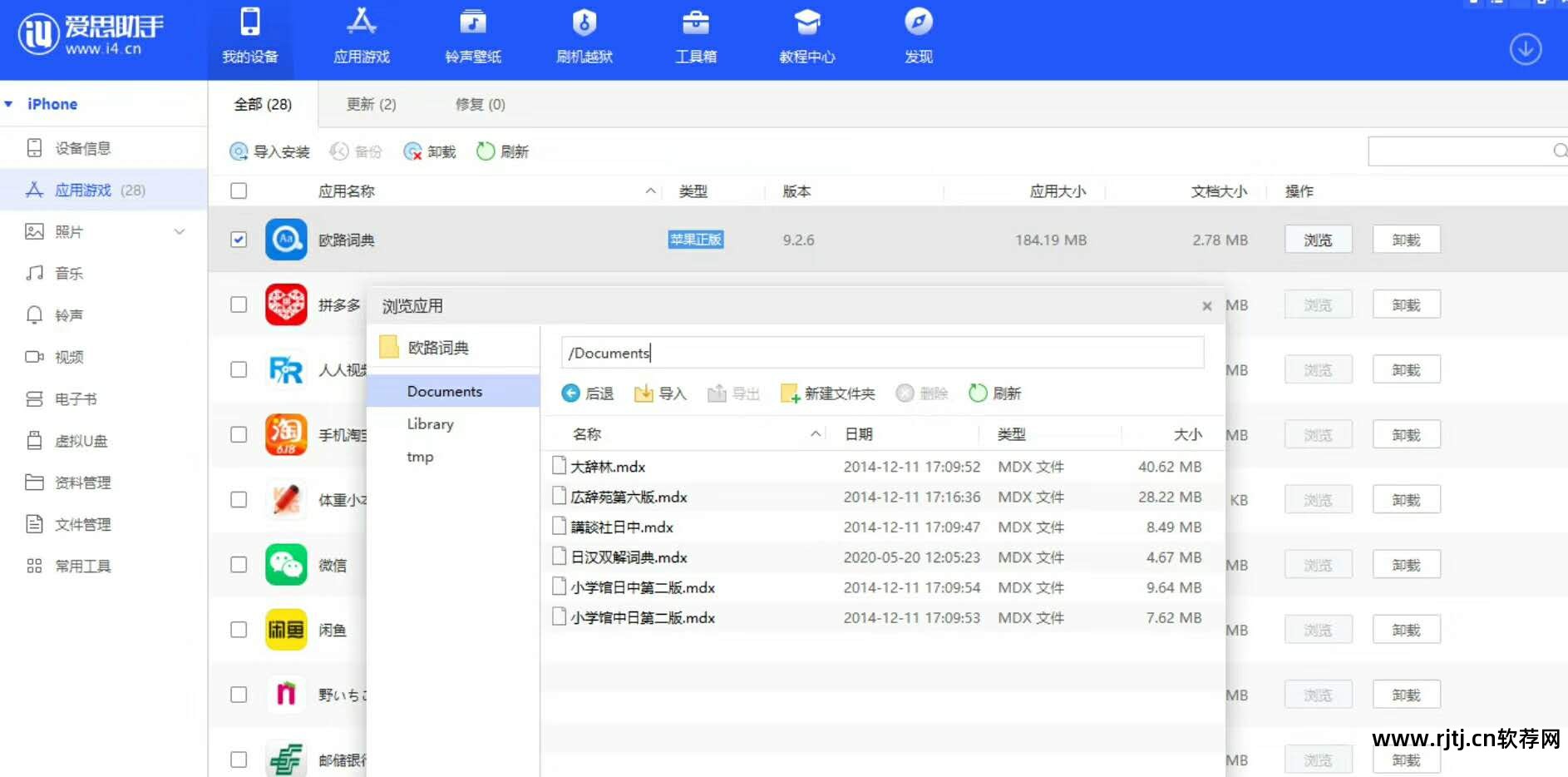Expand the 照片 submenu chevron
The height and width of the screenshot is (777, 1568).
(179, 231)
